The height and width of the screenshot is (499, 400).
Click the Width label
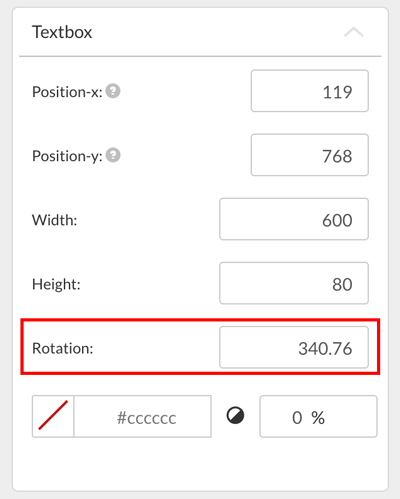click(55, 220)
